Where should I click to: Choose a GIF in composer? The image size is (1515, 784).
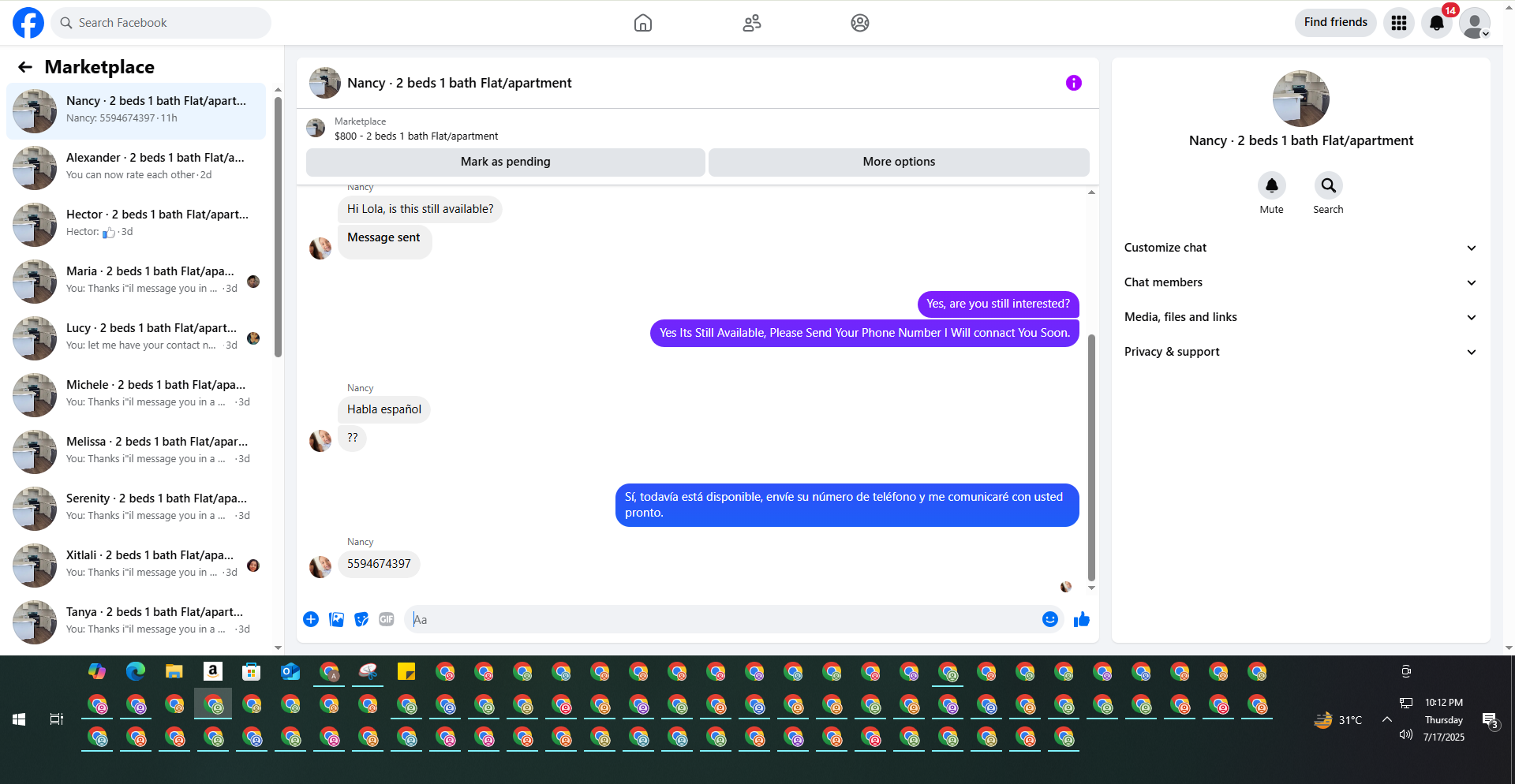click(x=387, y=619)
